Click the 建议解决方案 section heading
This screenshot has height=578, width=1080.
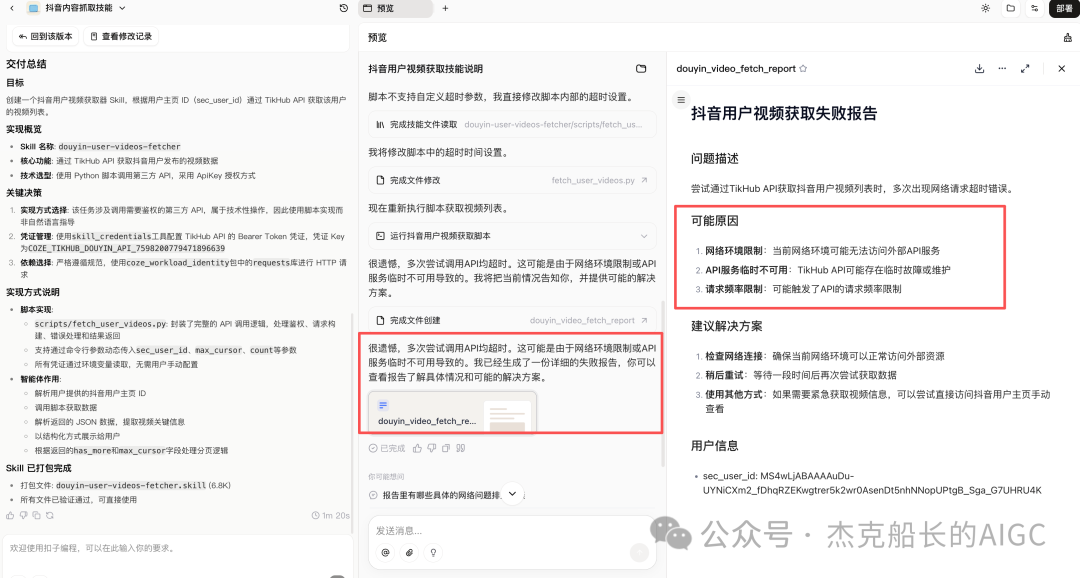click(727, 327)
